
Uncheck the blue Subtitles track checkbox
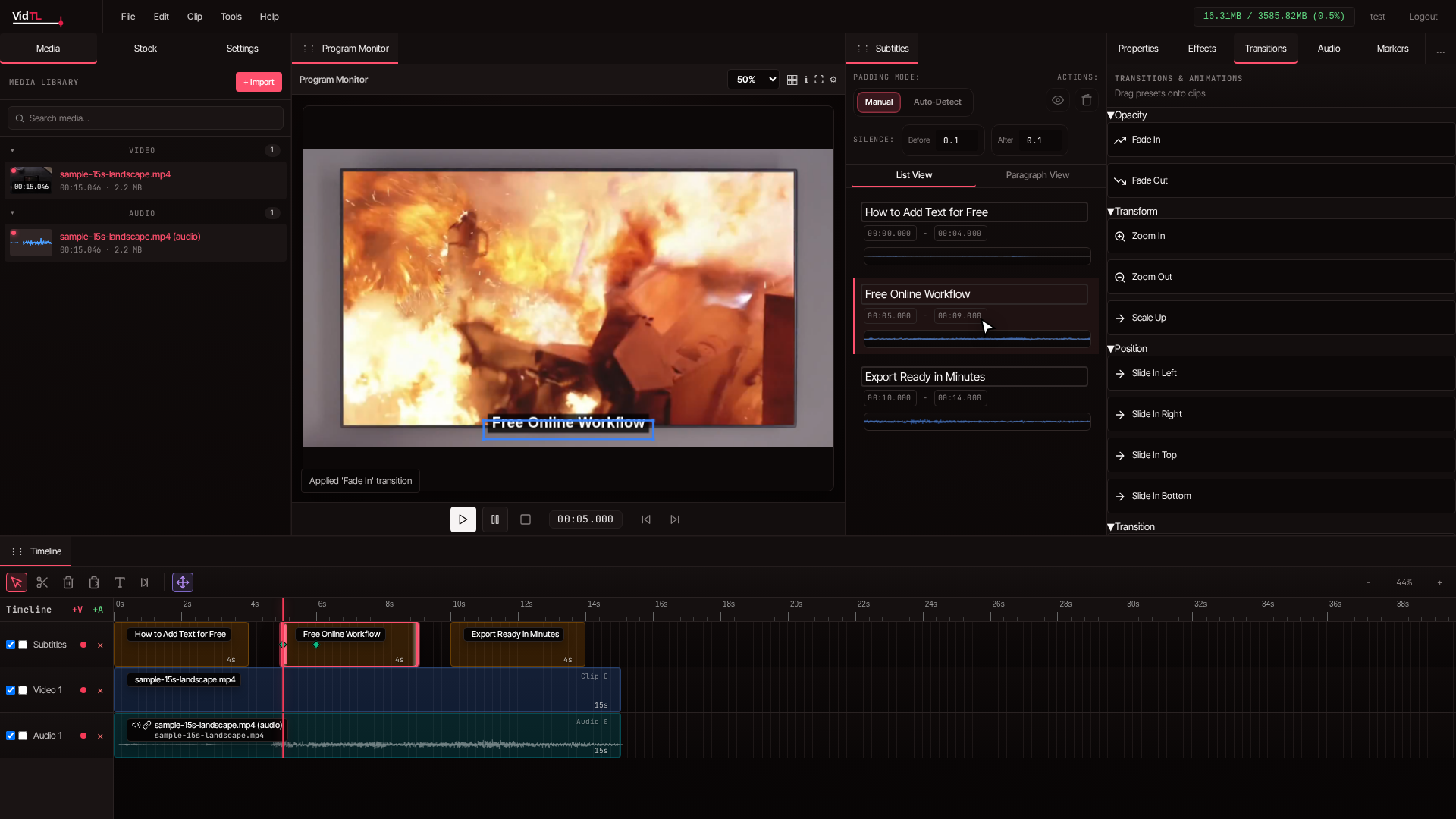click(11, 645)
